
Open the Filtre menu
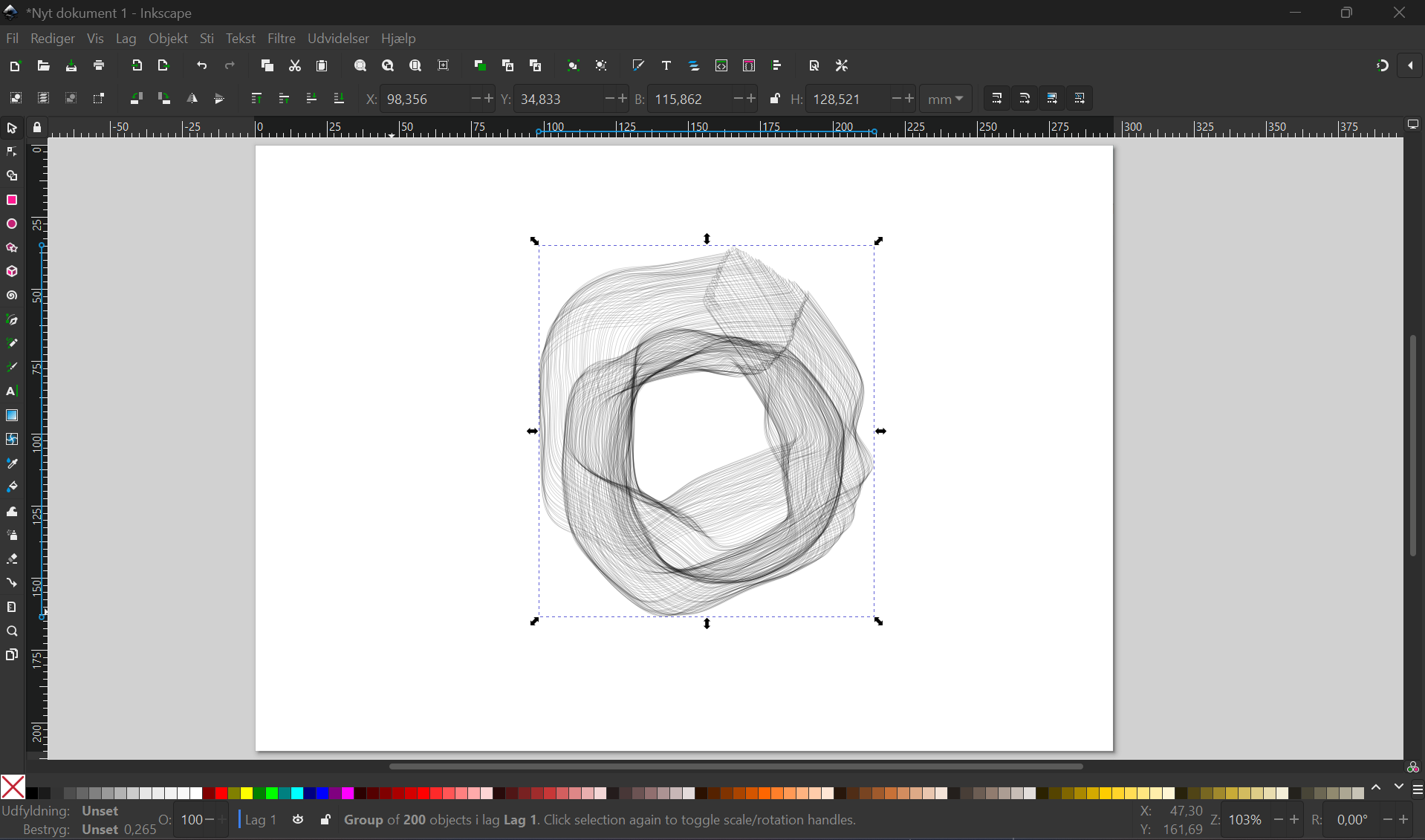(282, 39)
